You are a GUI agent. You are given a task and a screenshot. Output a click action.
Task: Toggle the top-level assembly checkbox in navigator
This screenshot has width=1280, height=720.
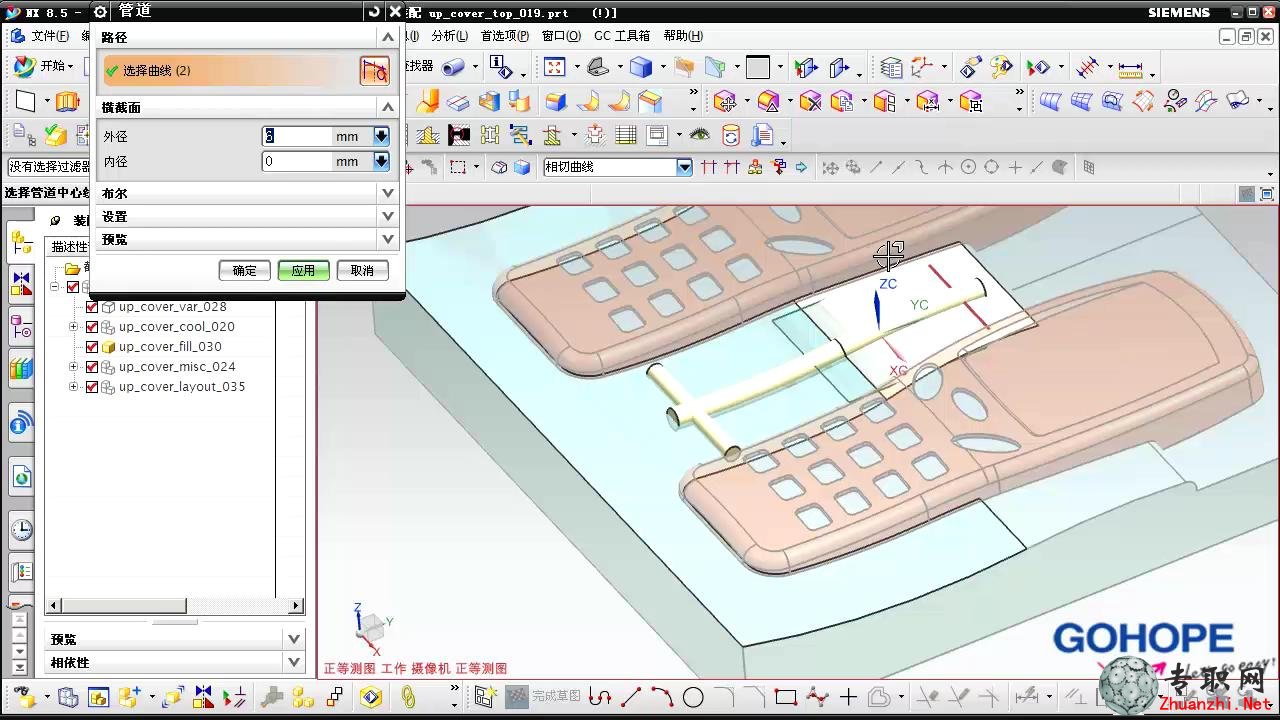[72, 287]
